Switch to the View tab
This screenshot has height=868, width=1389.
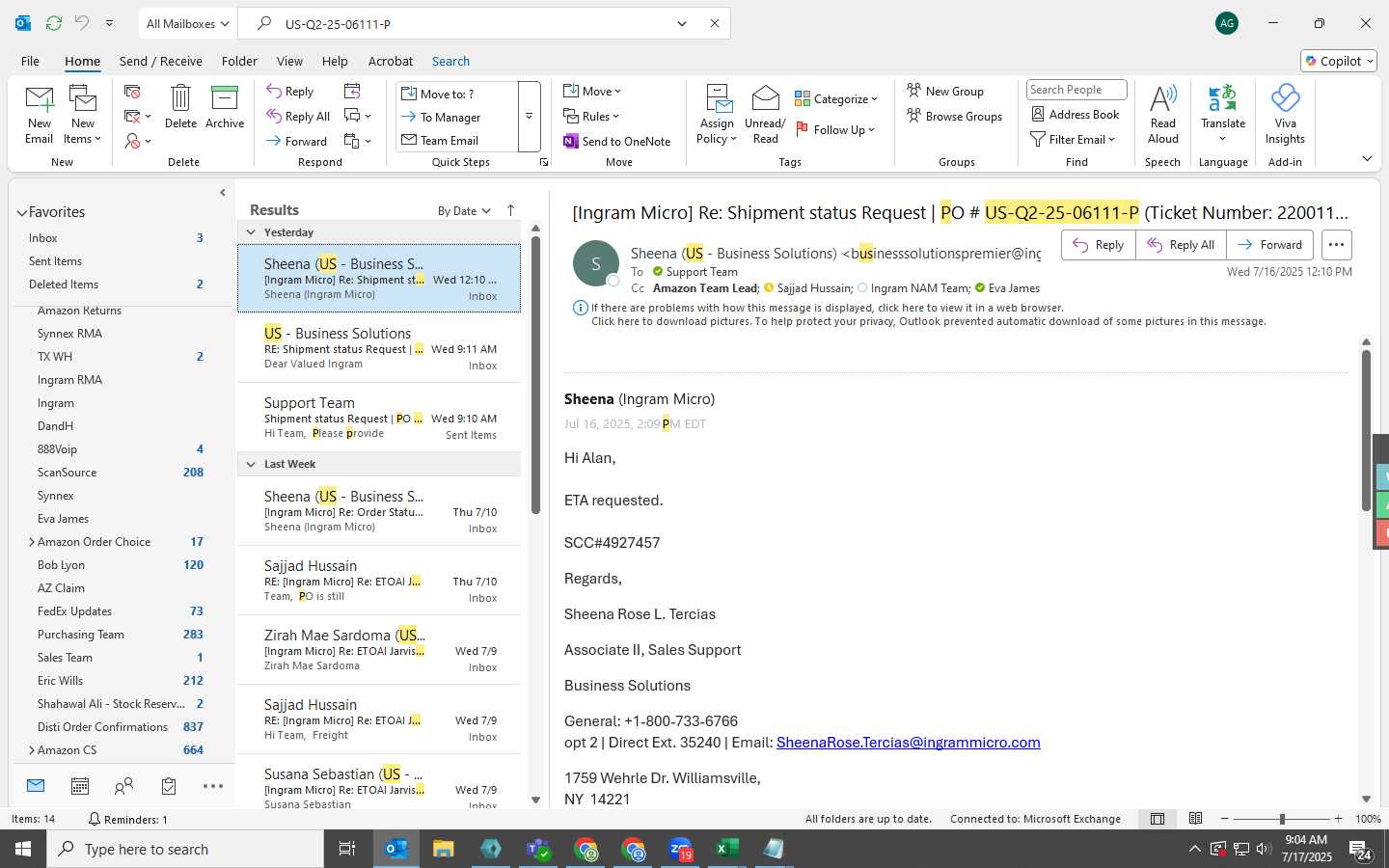pyautogui.click(x=289, y=61)
